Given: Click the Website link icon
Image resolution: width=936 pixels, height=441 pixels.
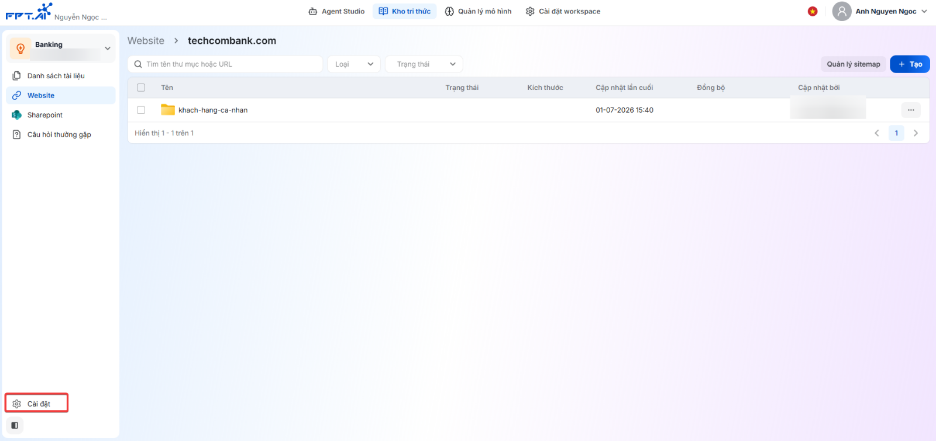Looking at the screenshot, I should pyautogui.click(x=17, y=95).
